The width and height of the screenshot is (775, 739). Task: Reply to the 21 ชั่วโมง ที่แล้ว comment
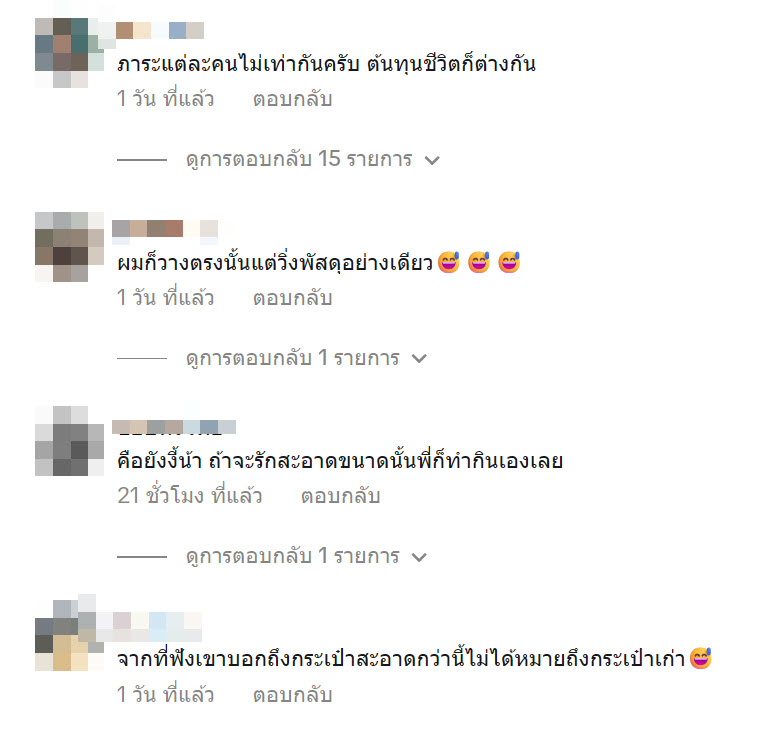[341, 496]
